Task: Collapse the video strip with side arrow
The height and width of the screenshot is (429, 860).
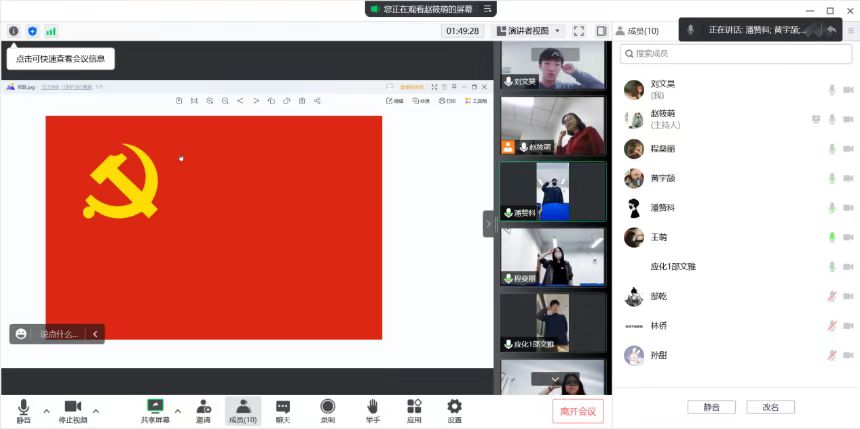Action: click(489, 224)
